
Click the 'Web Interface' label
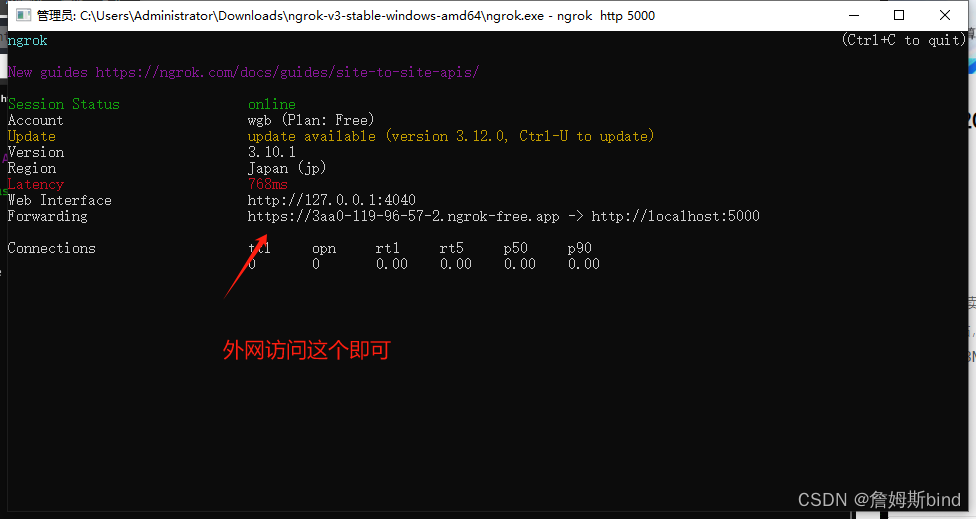[60, 200]
